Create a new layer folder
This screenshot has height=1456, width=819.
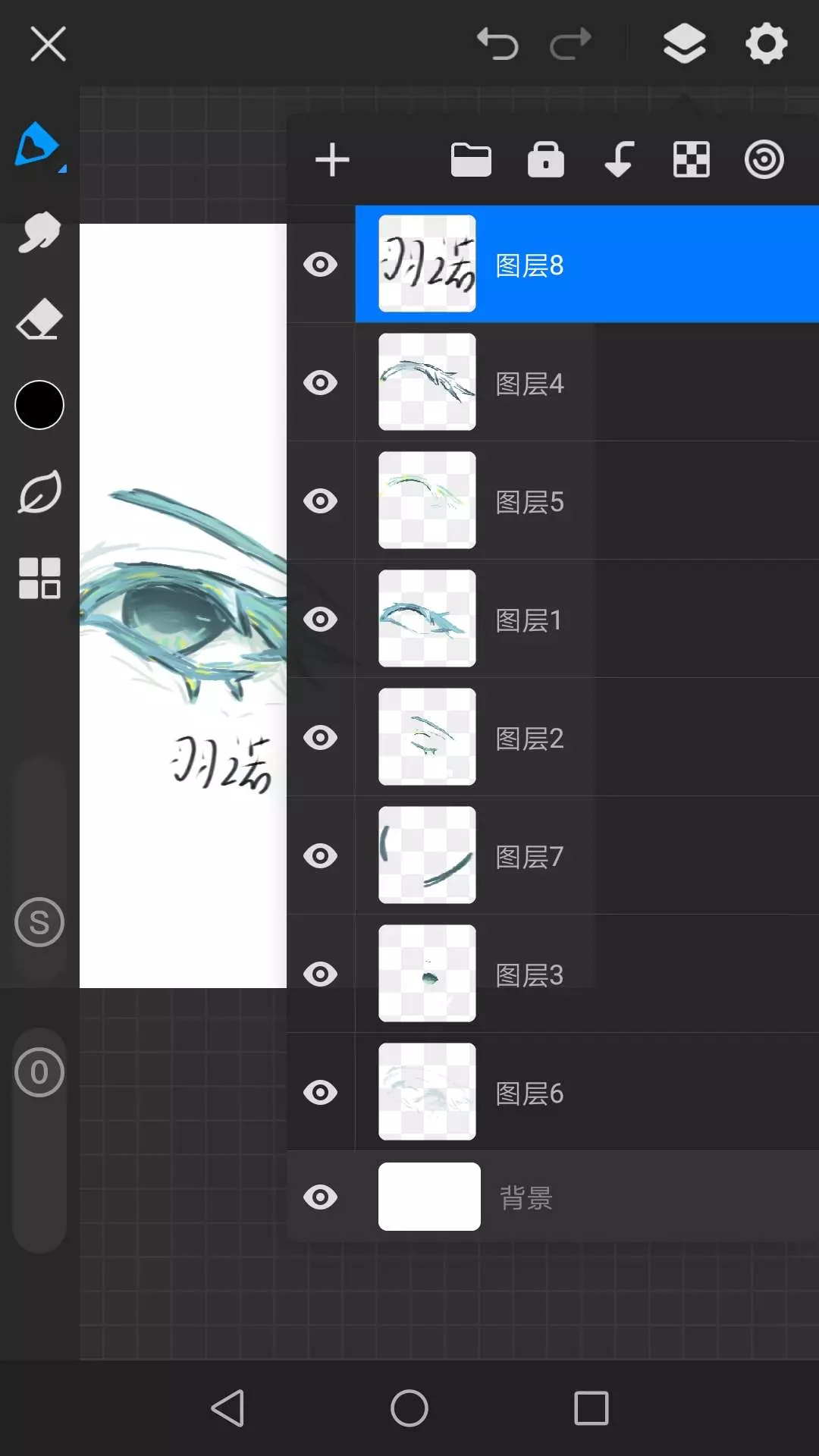click(x=471, y=160)
